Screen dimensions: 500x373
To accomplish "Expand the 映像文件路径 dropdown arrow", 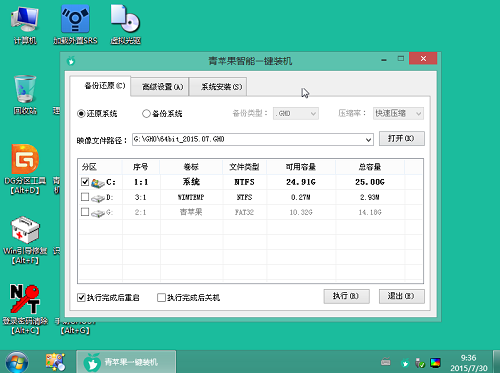I will (x=368, y=140).
